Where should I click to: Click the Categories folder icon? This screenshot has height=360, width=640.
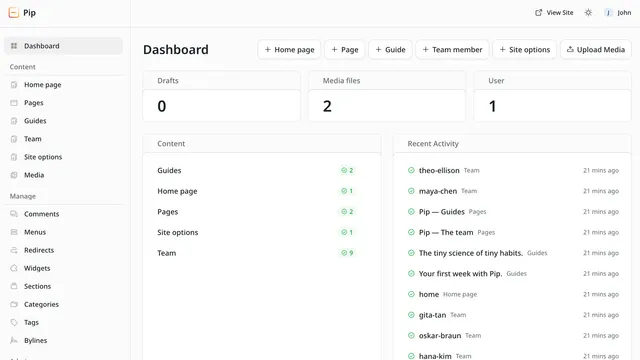[14, 304]
